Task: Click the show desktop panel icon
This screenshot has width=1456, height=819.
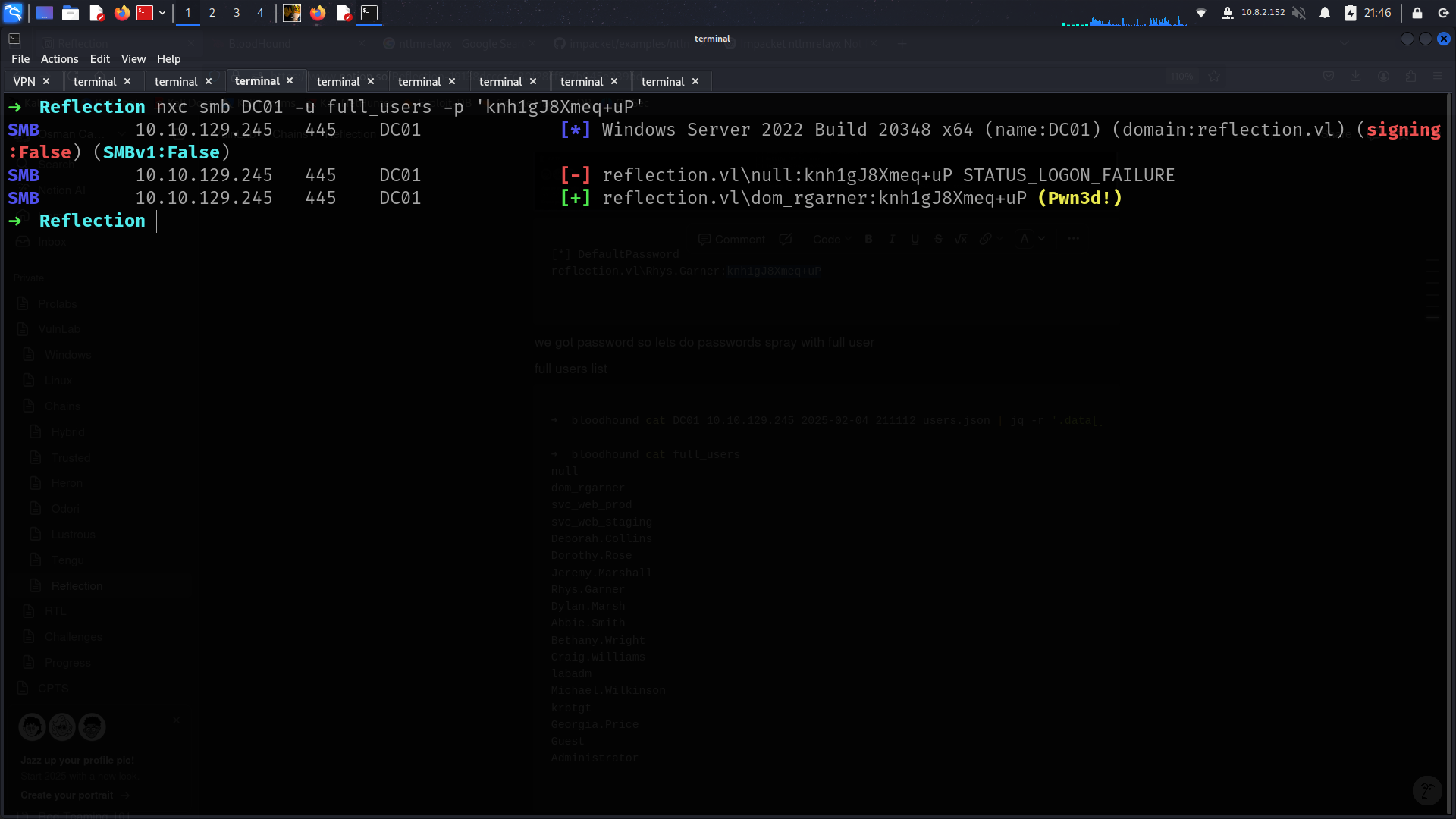Action: (45, 13)
